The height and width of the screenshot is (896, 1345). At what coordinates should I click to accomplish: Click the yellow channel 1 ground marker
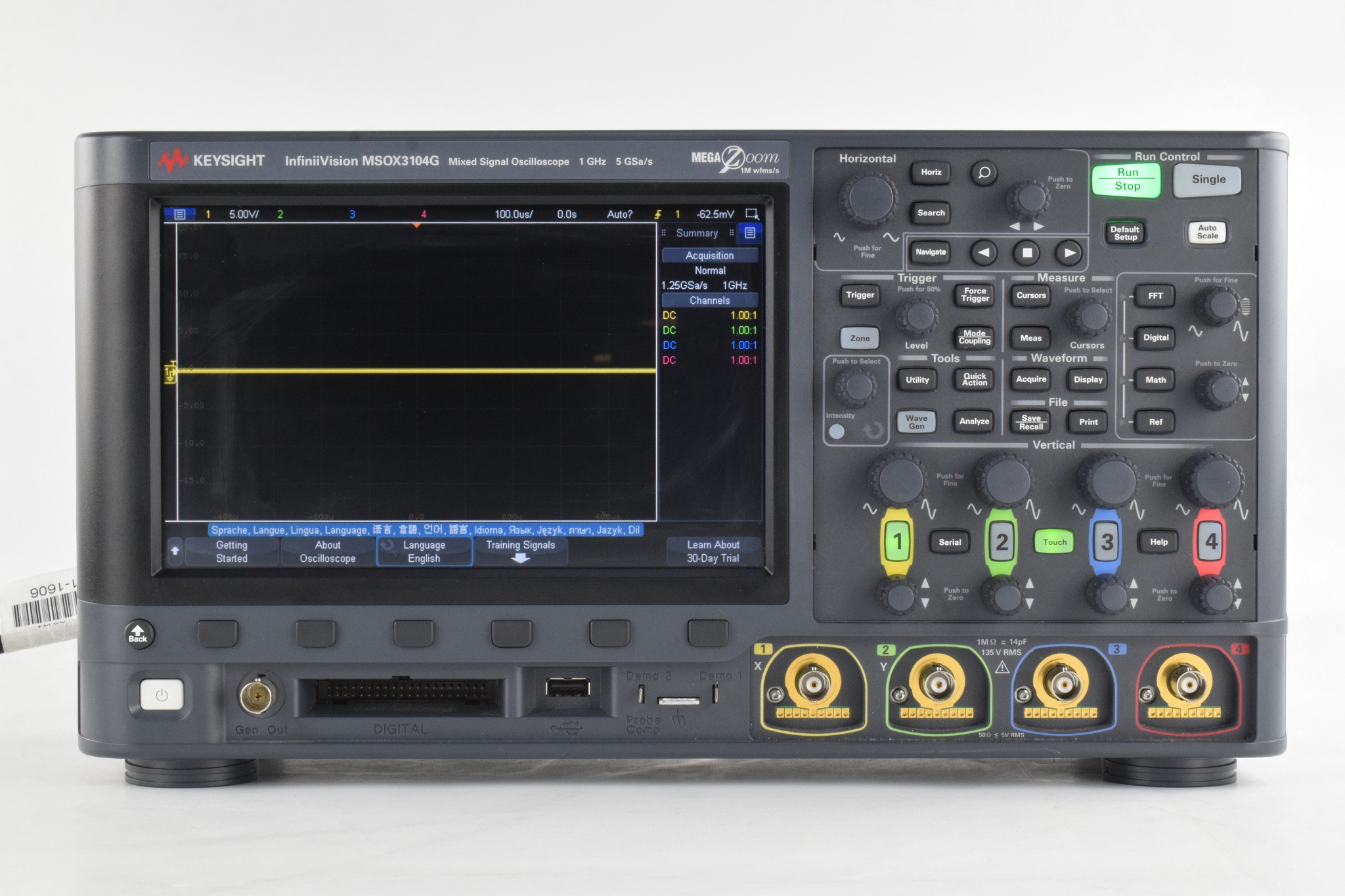pos(171,372)
